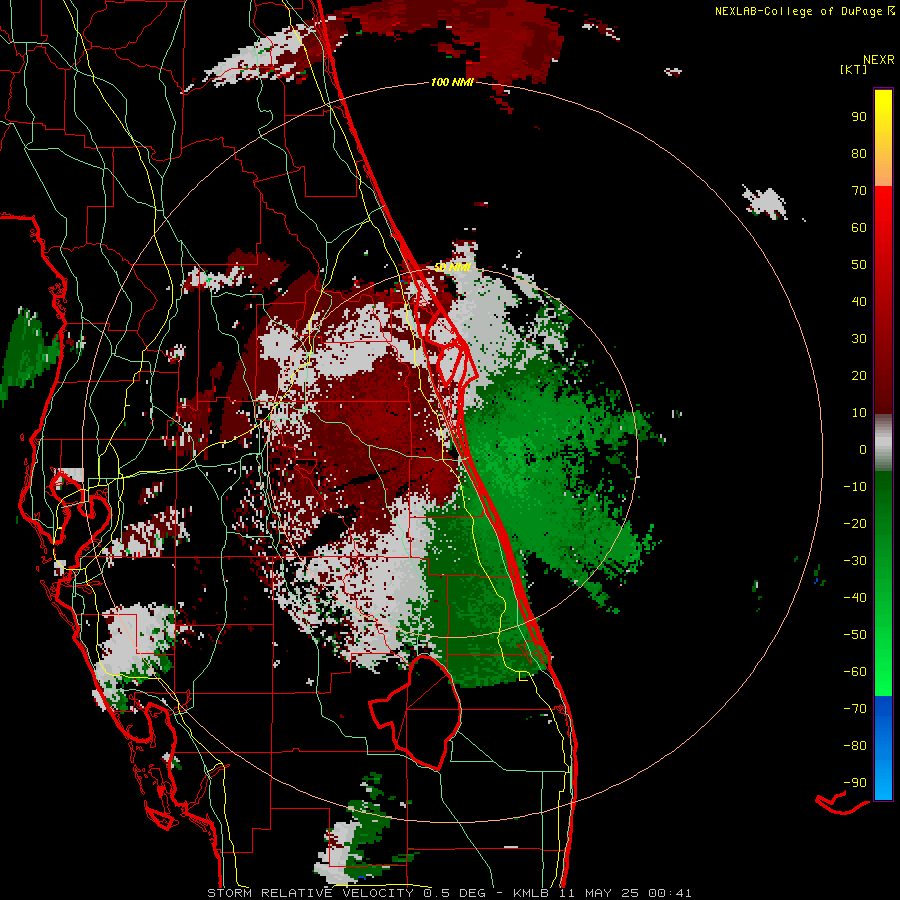The width and height of the screenshot is (900, 900).
Task: Click the 00:41 timestamp in the caption
Action: (x=670, y=893)
